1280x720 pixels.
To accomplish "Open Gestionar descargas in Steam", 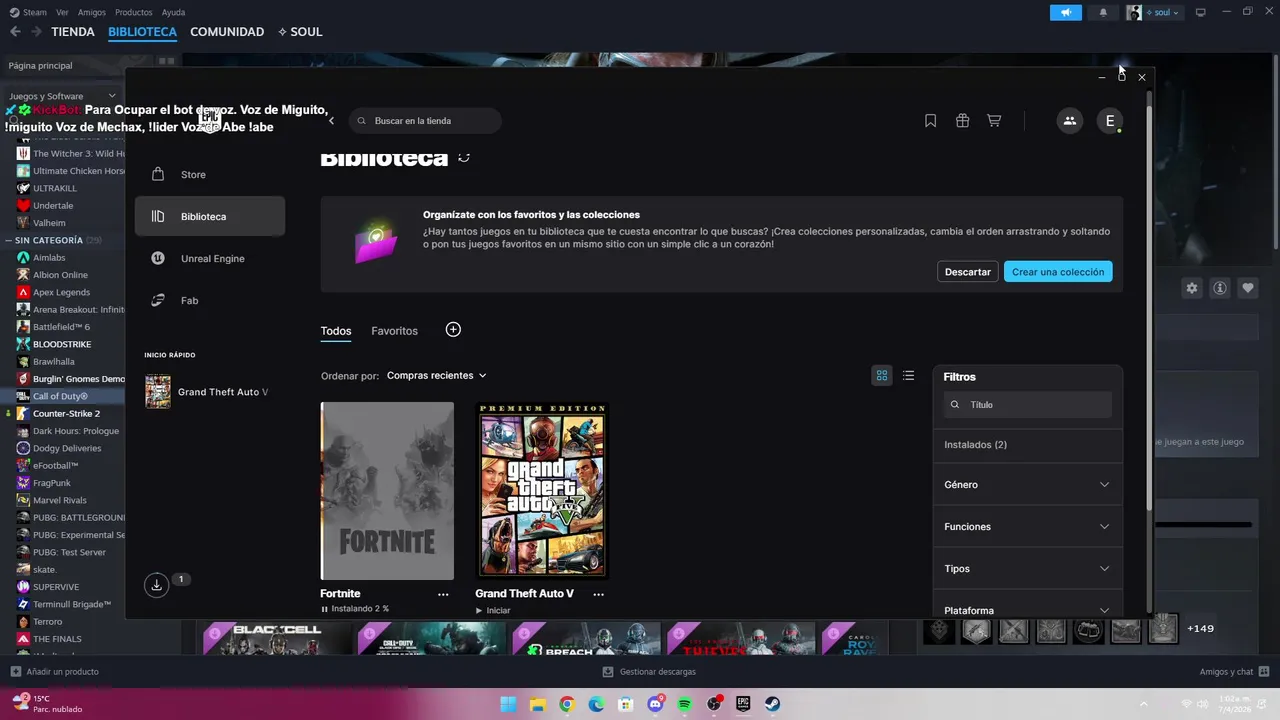I will [x=650, y=672].
